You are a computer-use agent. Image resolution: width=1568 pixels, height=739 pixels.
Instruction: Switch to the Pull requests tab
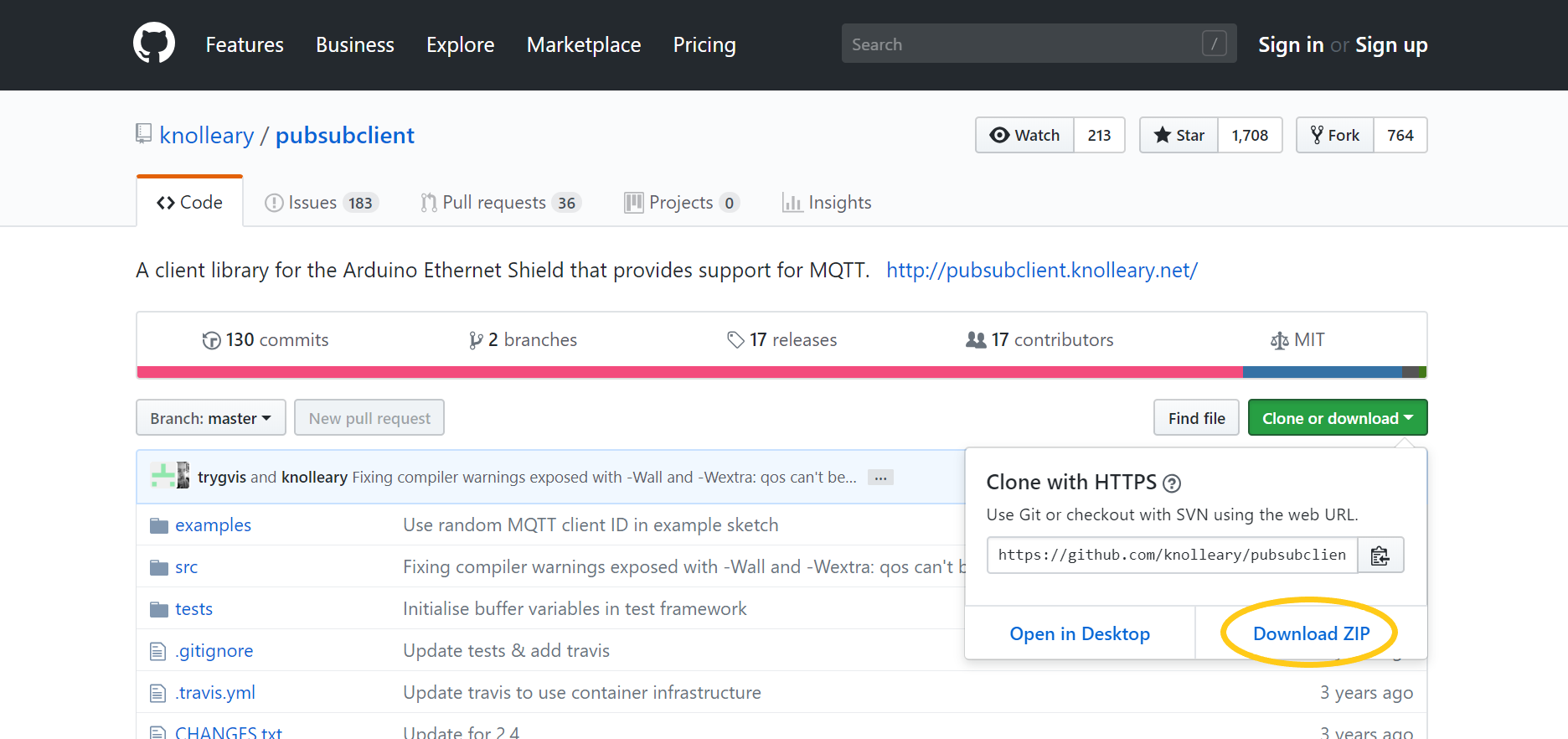(501, 203)
